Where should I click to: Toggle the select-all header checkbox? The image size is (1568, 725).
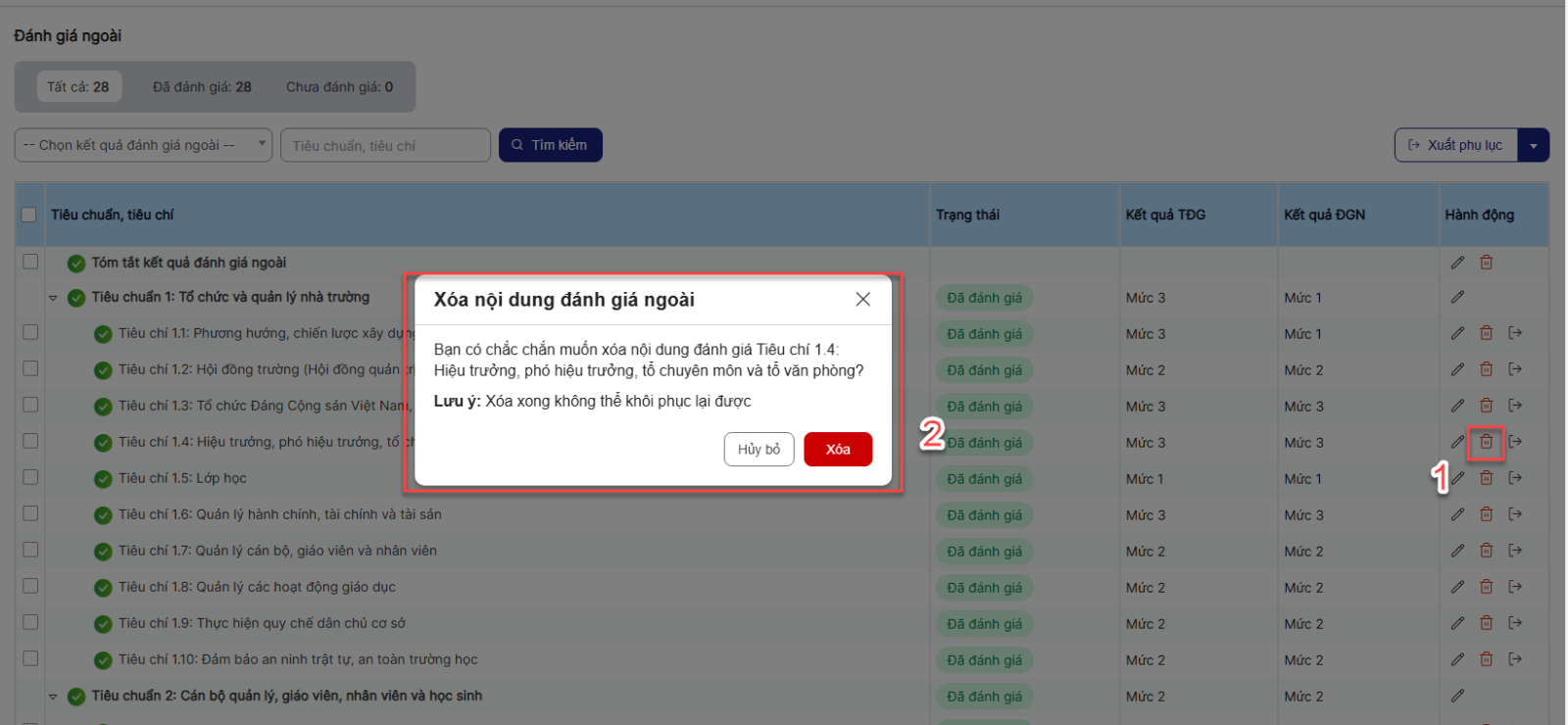29,215
